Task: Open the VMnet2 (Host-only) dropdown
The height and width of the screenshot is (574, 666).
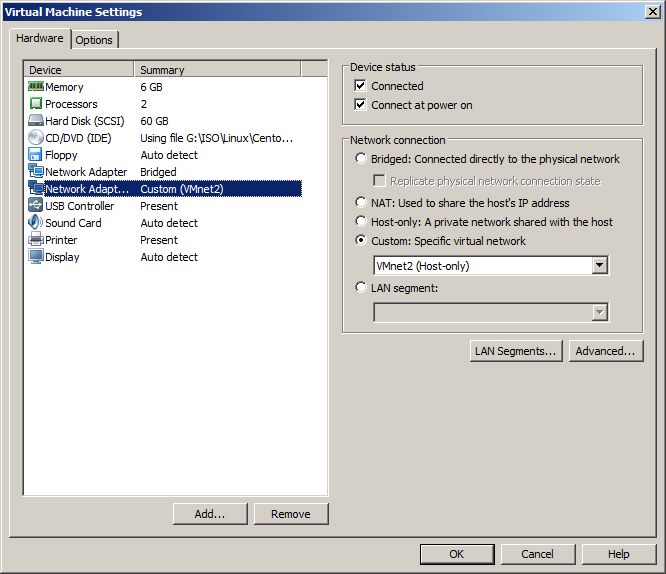Action: [599, 266]
